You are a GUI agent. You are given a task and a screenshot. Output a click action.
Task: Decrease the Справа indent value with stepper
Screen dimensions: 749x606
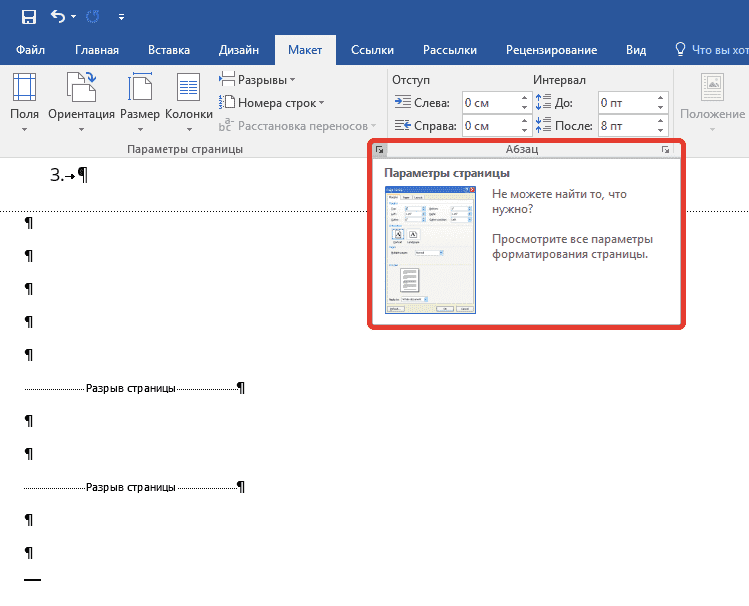coord(524,130)
